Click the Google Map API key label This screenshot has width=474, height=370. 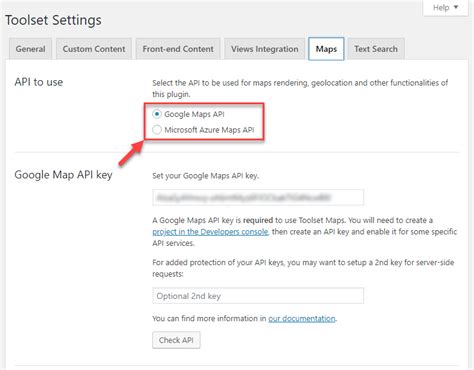click(x=63, y=175)
